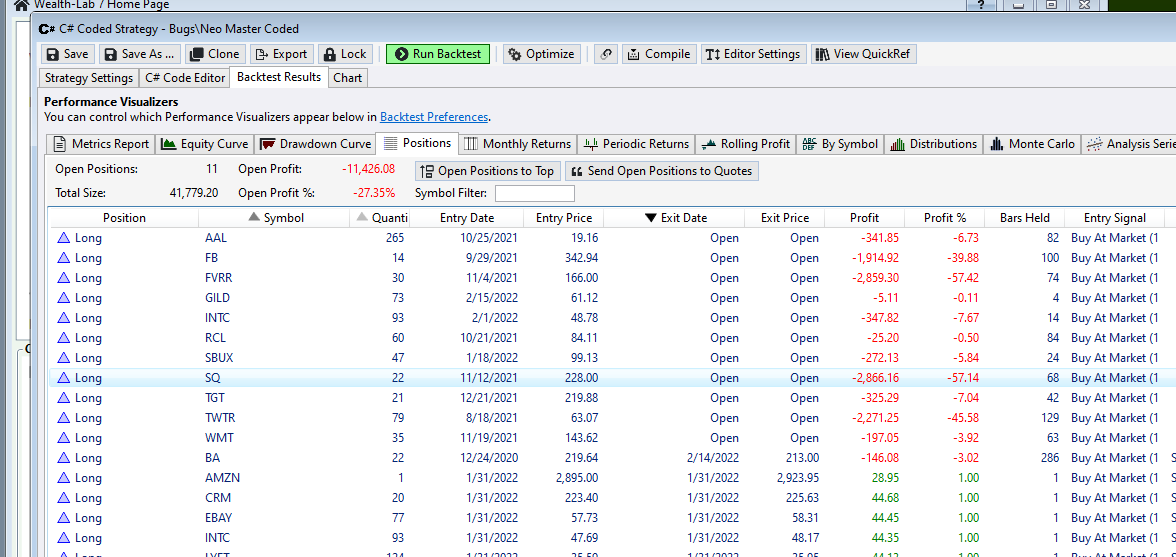The height and width of the screenshot is (557, 1176).
Task: Select the WMT symbol cell
Action: click(217, 438)
